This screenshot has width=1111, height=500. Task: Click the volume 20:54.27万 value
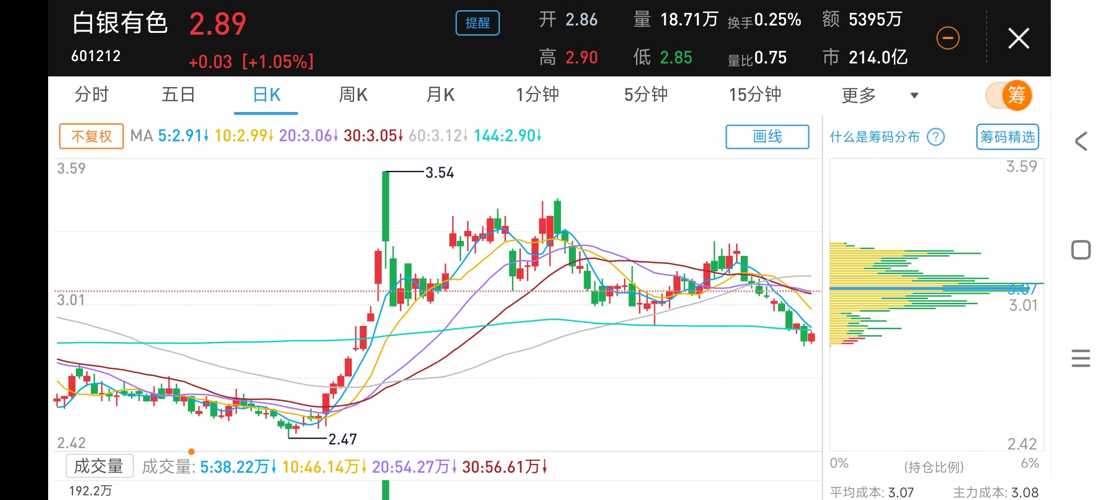[414, 467]
